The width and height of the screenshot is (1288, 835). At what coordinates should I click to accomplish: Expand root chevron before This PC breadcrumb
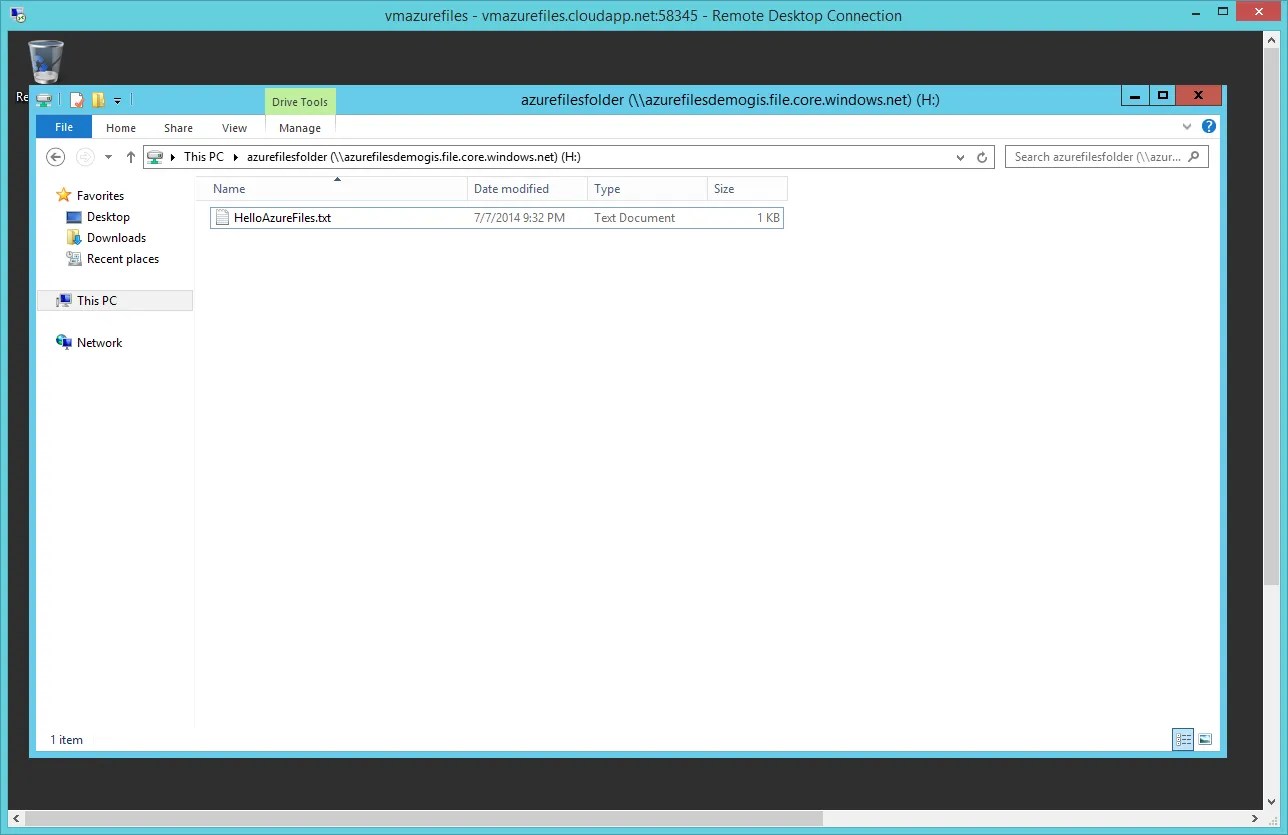tap(174, 157)
